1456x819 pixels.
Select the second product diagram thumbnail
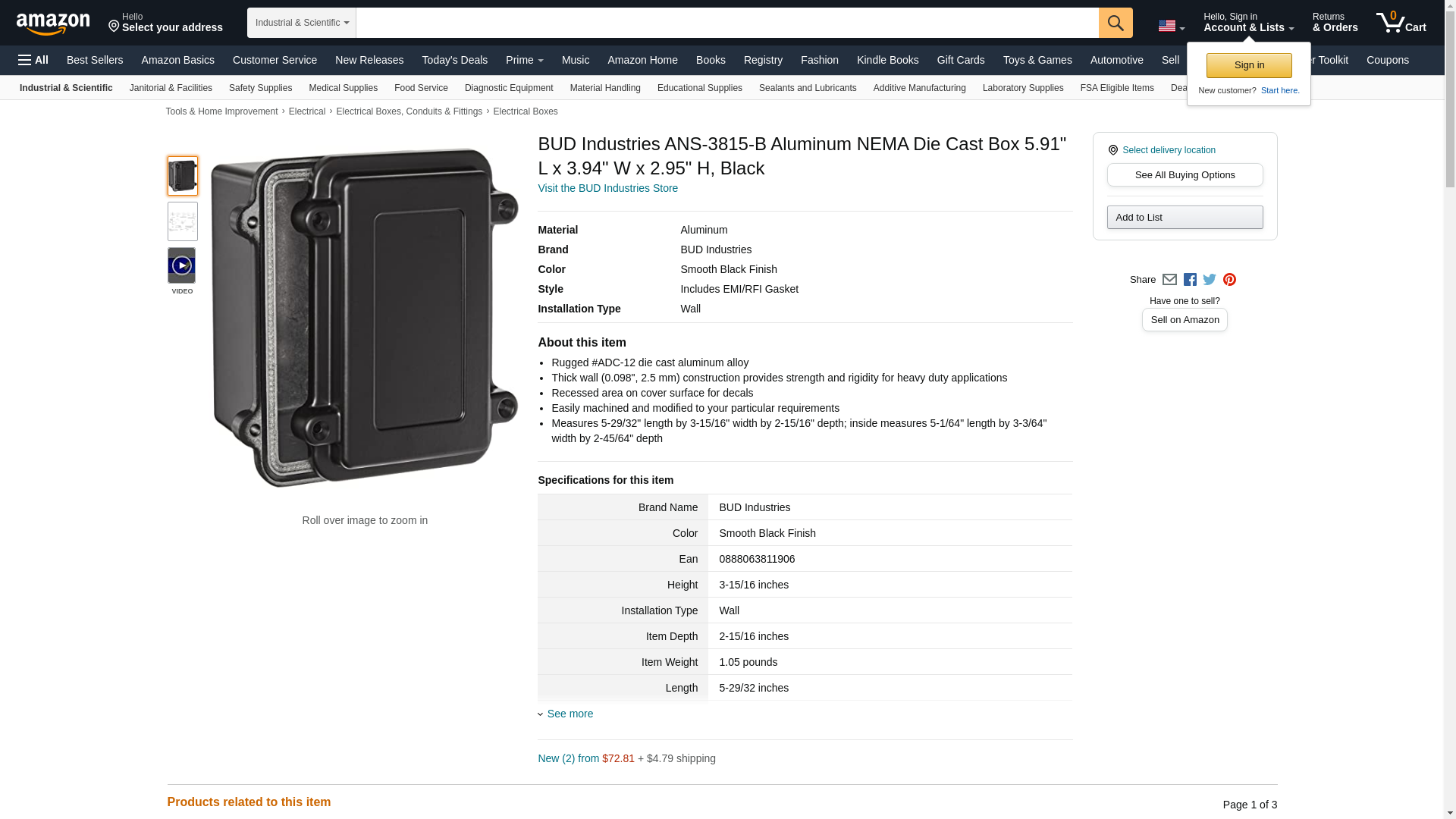[182, 221]
